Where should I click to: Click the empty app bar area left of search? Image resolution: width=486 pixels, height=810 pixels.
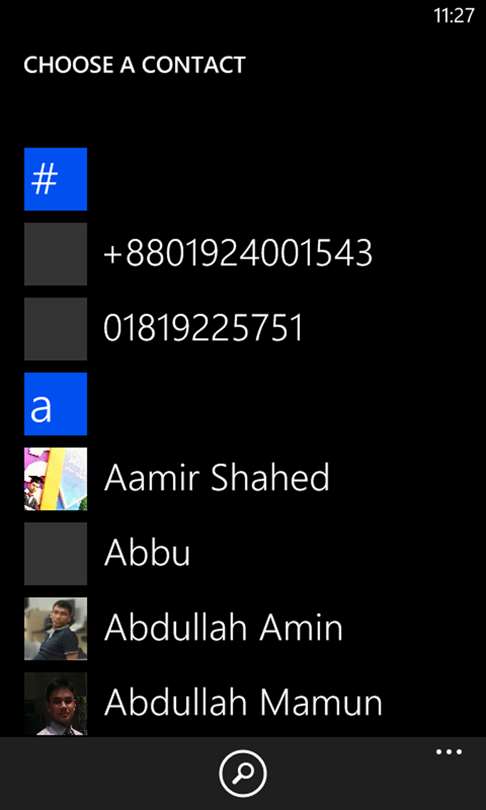108,773
